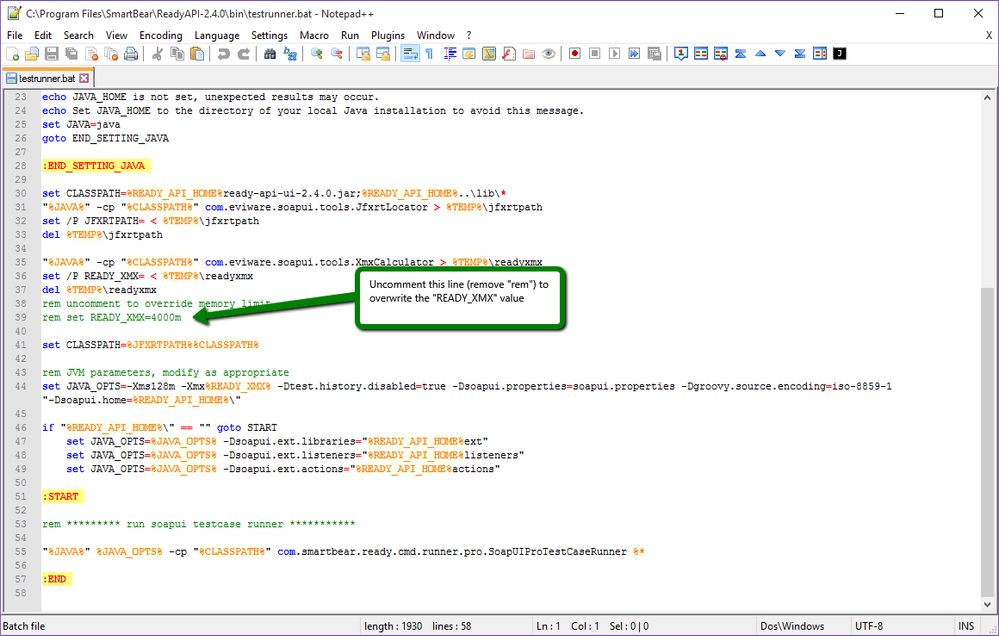
Task: Click the New file toolbar icon
Action: [x=13, y=54]
